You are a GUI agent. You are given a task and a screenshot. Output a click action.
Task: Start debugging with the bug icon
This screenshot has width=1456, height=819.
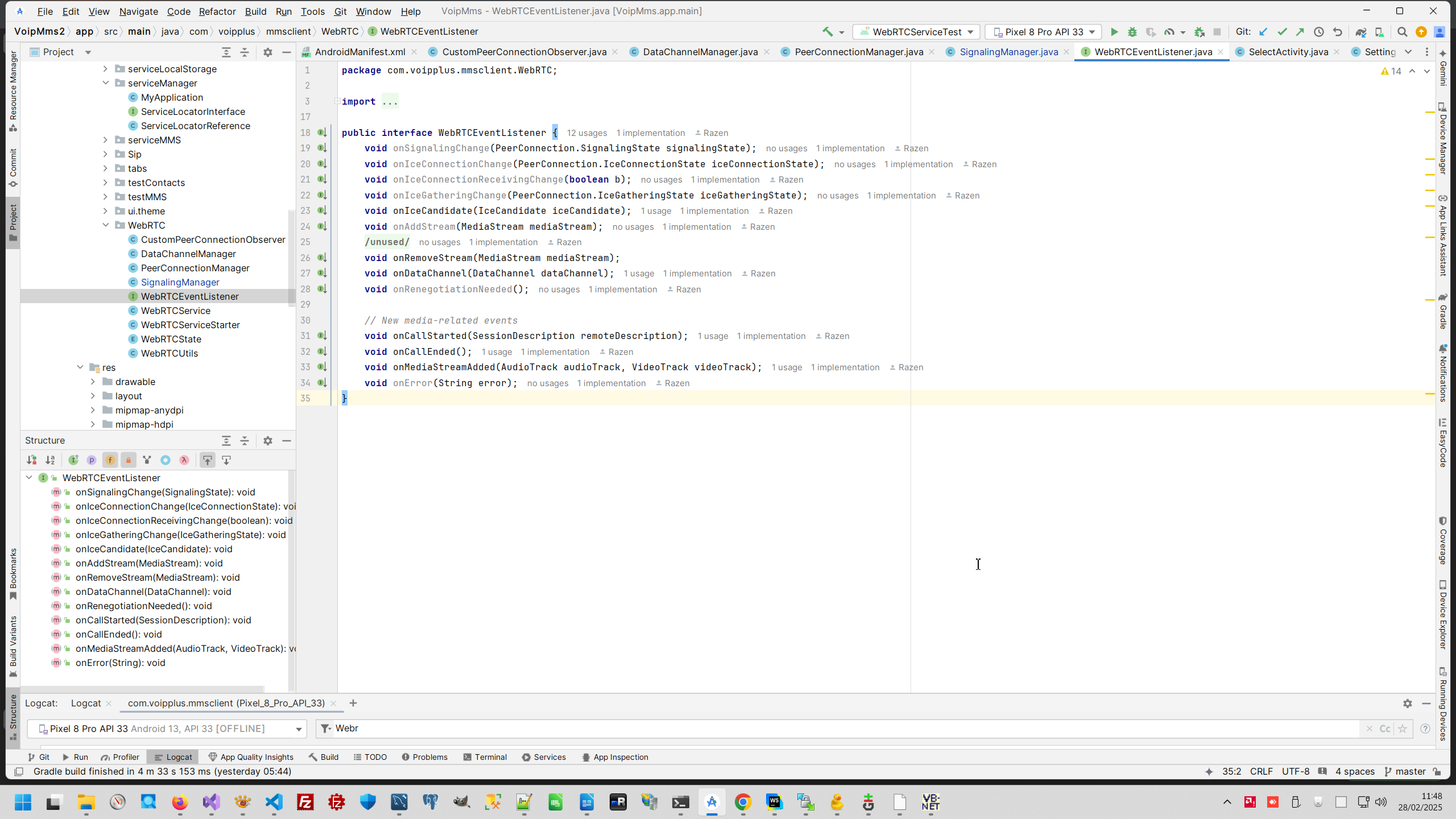click(1132, 32)
